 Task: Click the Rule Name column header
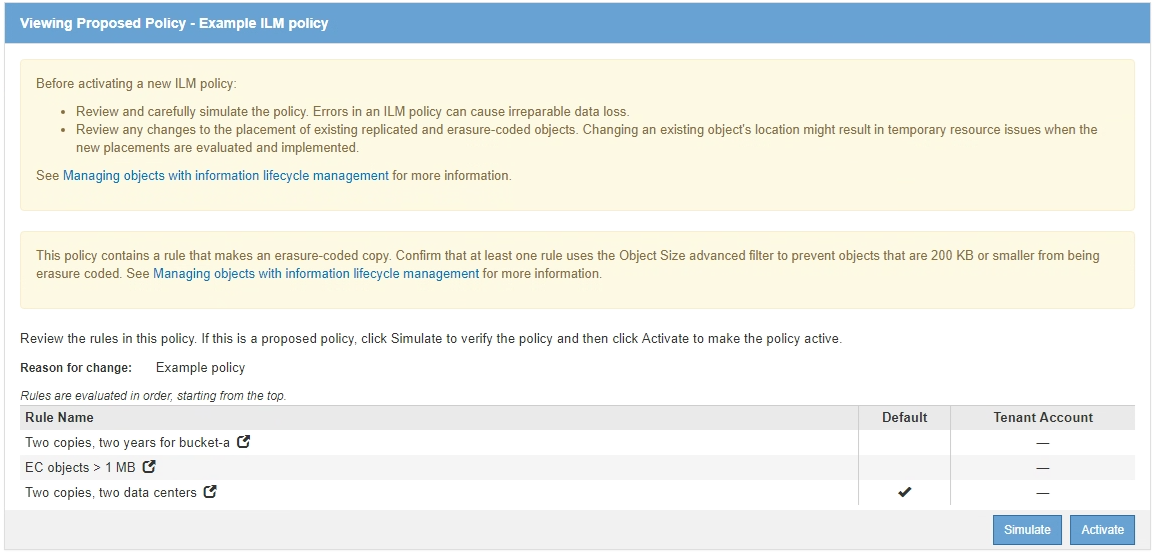point(60,417)
